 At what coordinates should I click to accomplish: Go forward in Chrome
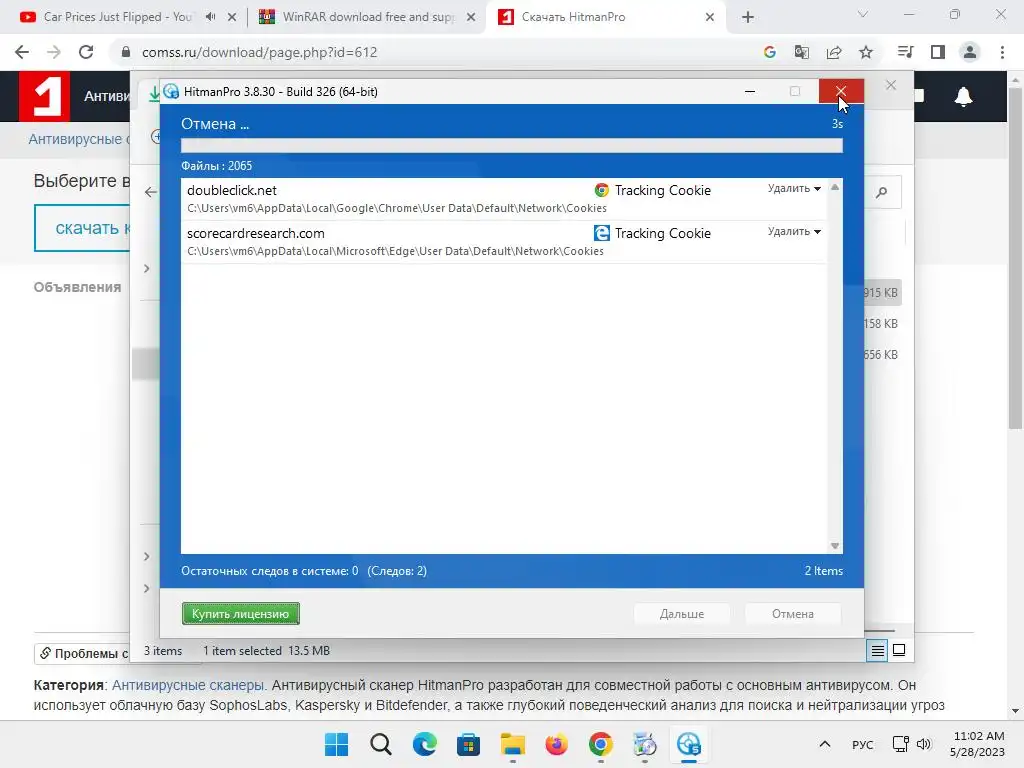tap(54, 52)
